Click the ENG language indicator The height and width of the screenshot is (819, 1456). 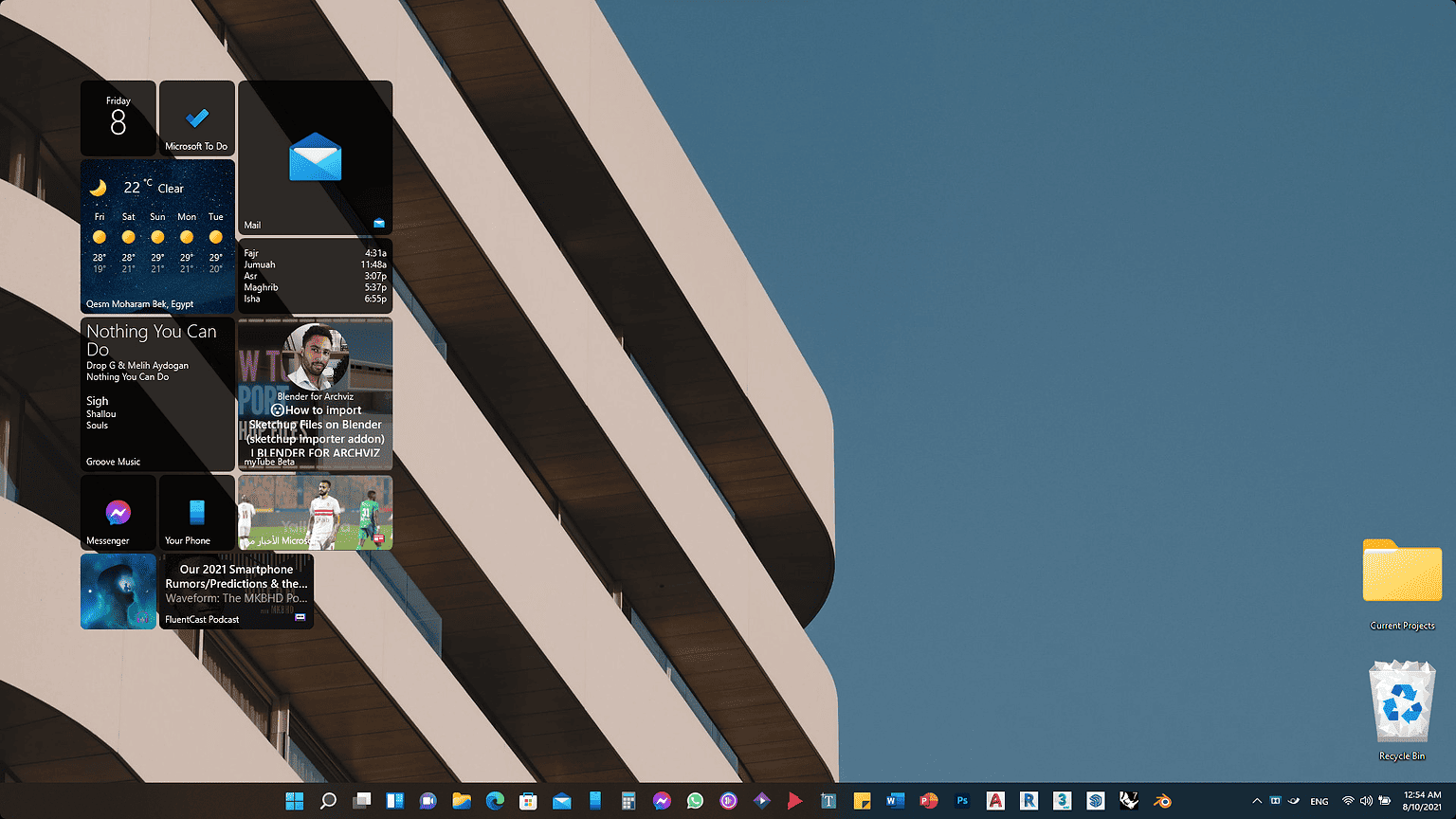(1319, 801)
